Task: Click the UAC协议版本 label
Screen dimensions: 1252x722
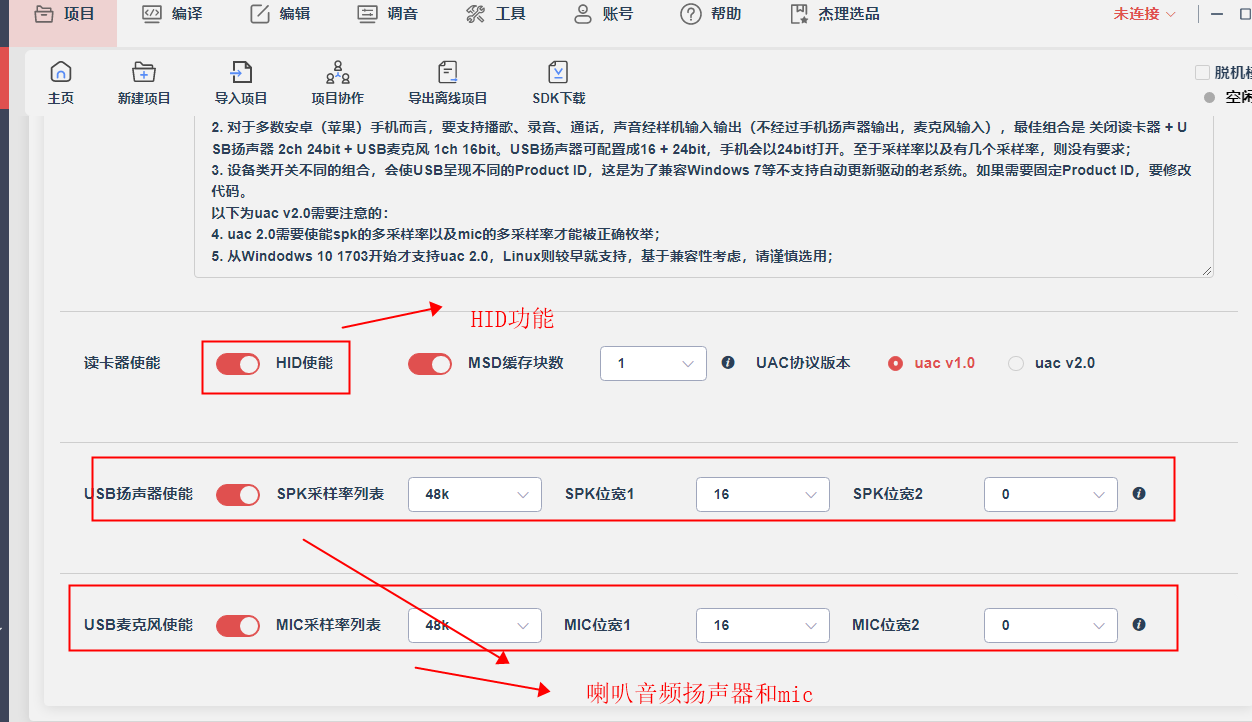Action: (x=803, y=363)
